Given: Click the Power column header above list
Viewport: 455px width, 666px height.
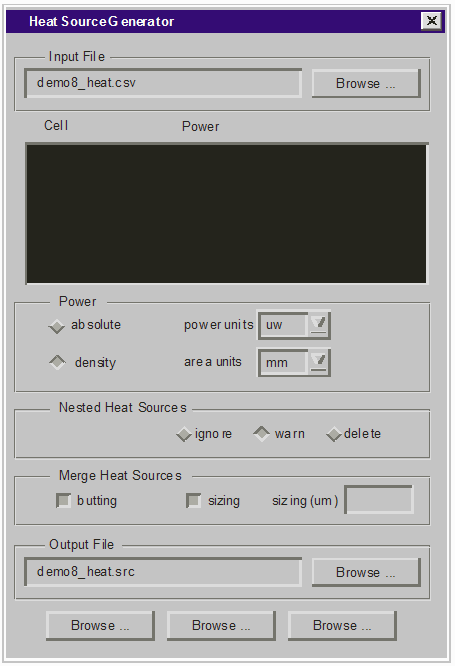Looking at the screenshot, I should click(x=201, y=127).
